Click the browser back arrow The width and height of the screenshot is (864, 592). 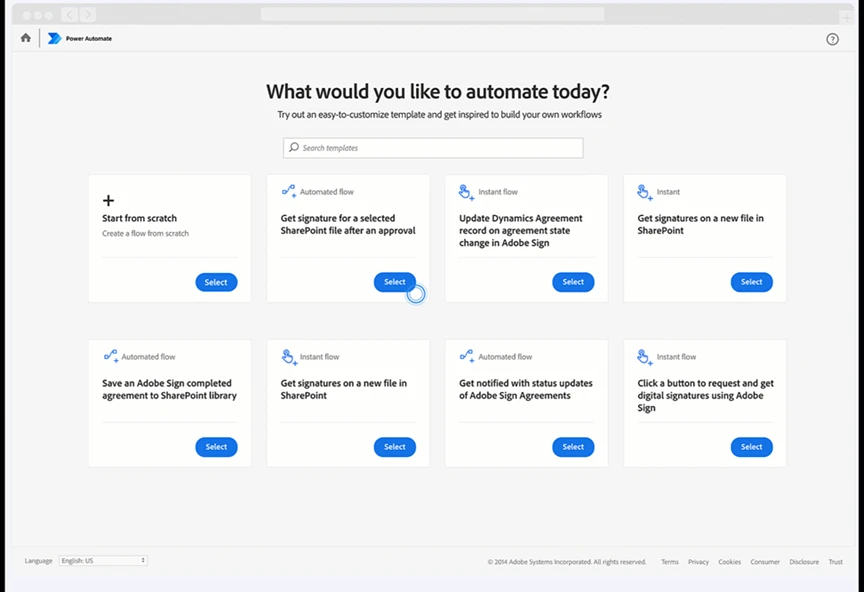[x=69, y=14]
